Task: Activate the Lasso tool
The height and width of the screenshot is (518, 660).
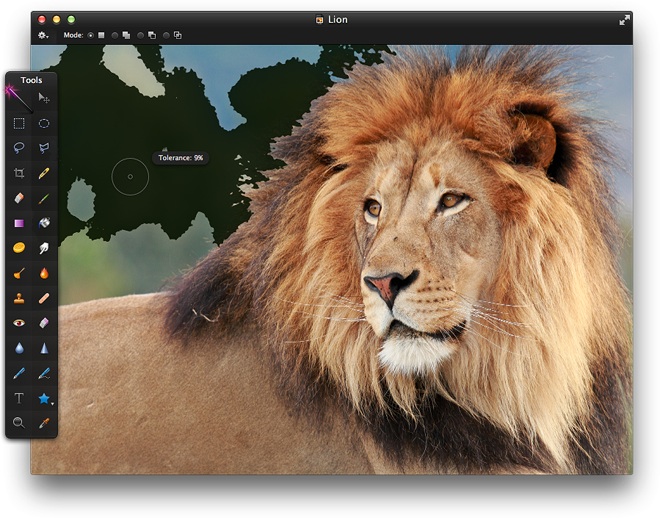Action: pos(19,148)
